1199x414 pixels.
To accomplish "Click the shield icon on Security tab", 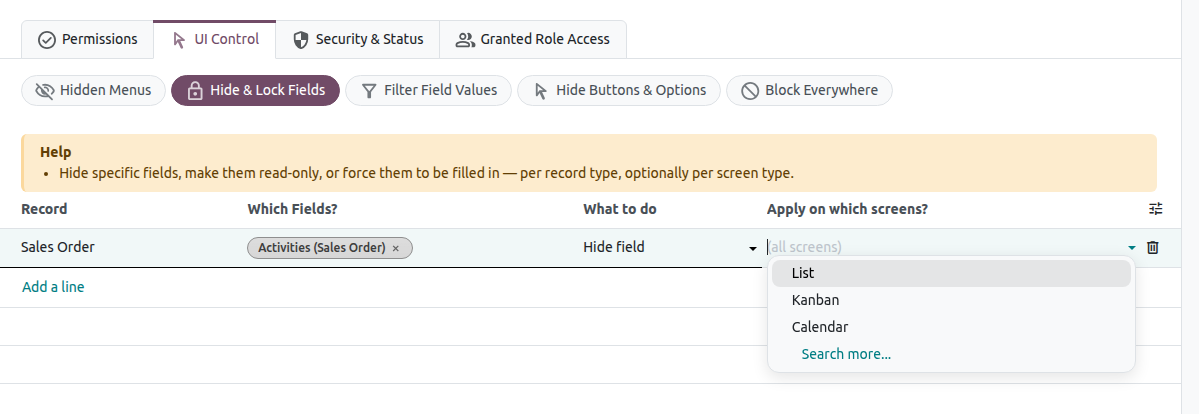I will point(301,40).
